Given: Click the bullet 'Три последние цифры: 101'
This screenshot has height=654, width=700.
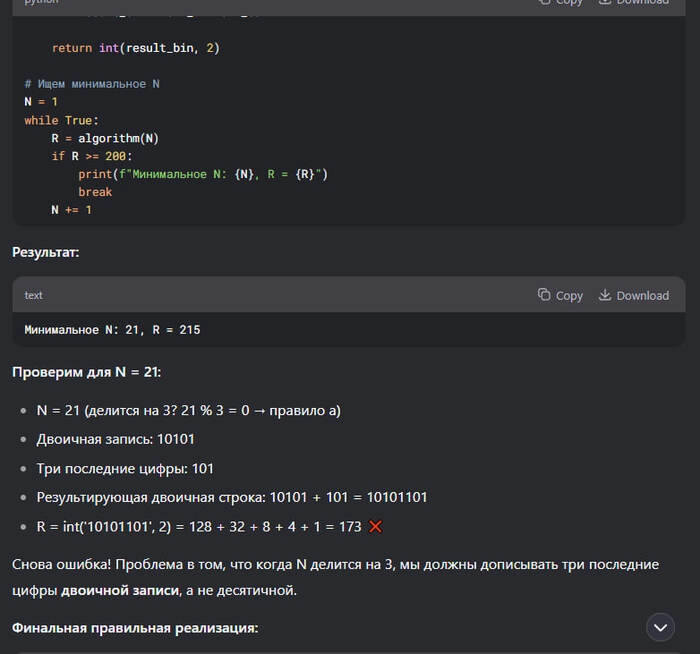Looking at the screenshot, I should click(x=125, y=468).
